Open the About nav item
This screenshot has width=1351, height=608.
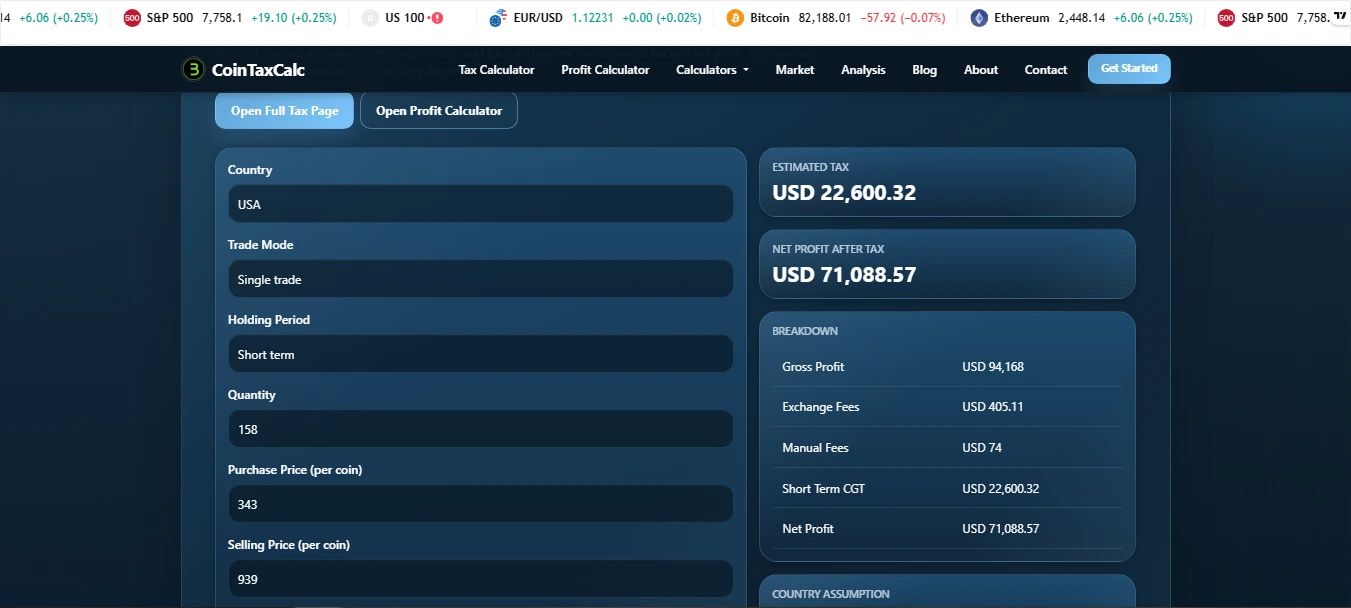[981, 70]
